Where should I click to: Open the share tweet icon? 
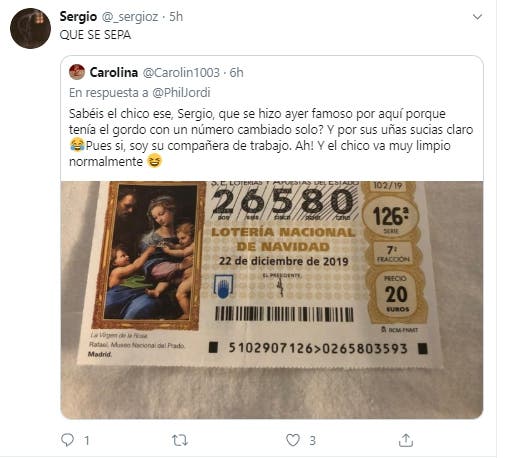click(x=406, y=440)
